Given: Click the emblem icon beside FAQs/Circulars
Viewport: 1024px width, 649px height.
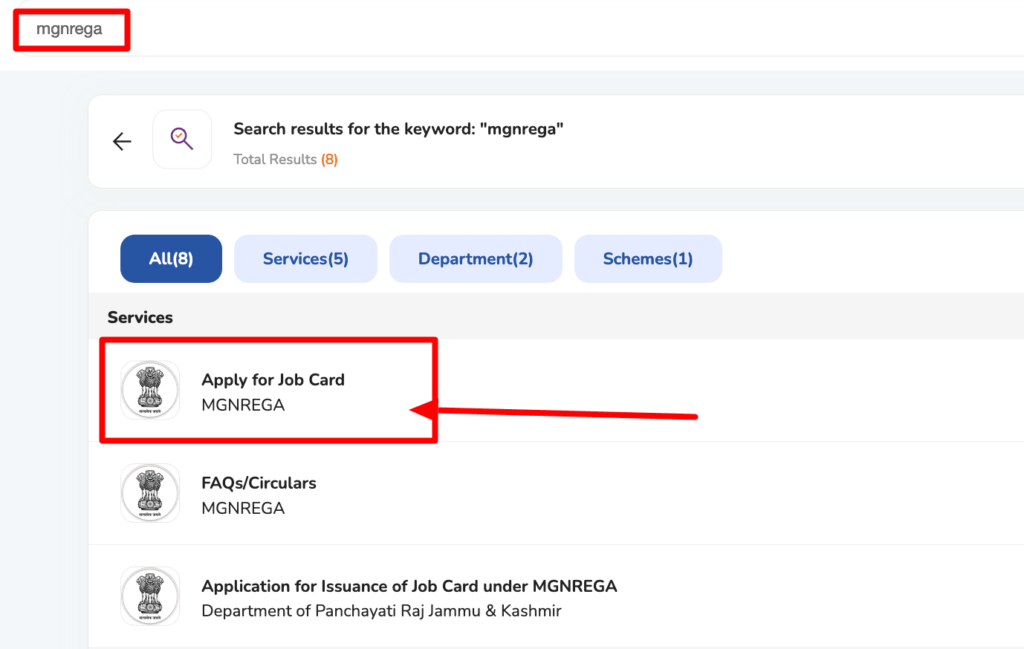Looking at the screenshot, I should (x=150, y=493).
